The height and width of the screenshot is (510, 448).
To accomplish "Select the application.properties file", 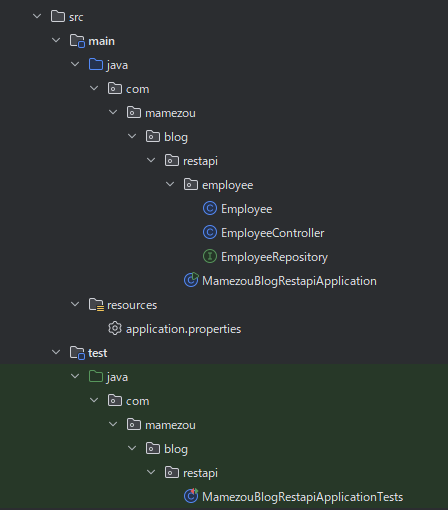I will (183, 329).
